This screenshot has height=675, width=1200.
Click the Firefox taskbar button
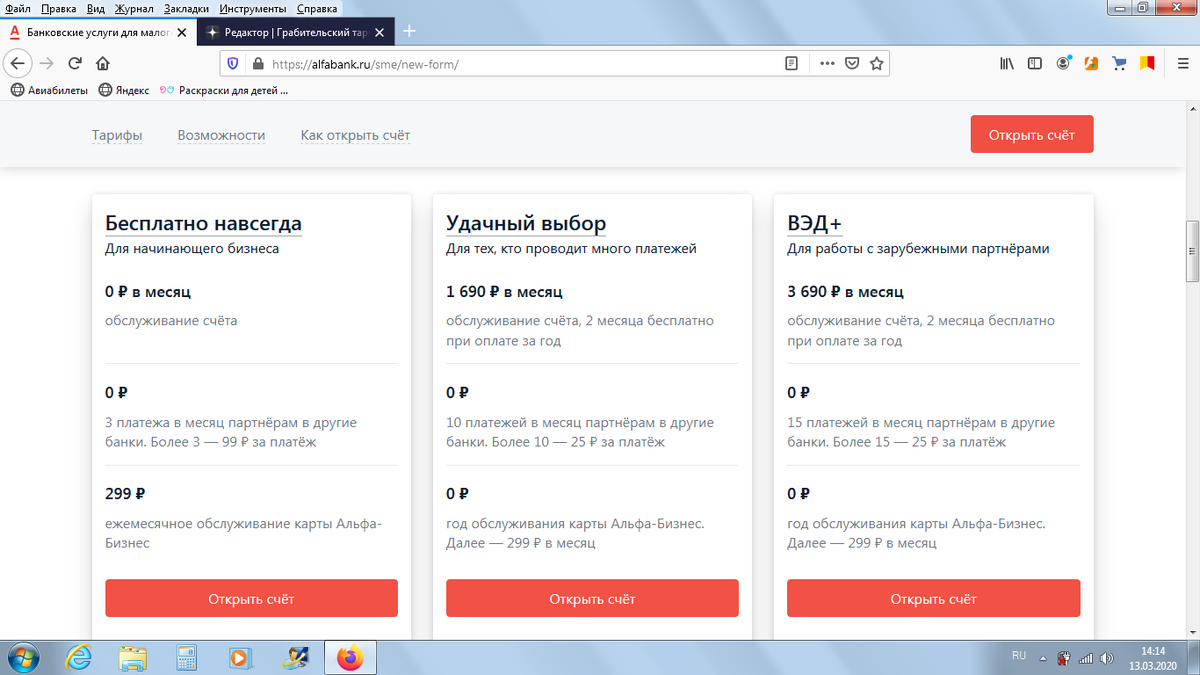coord(350,658)
